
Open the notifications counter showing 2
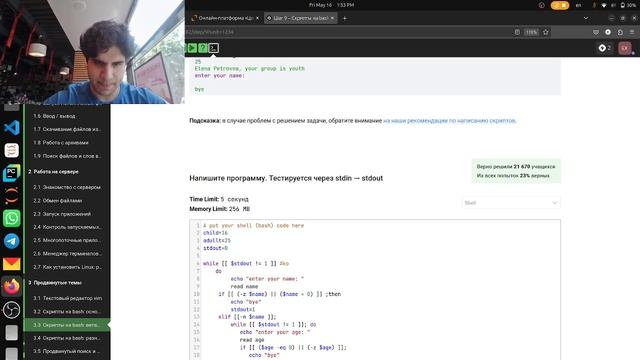coord(604,48)
